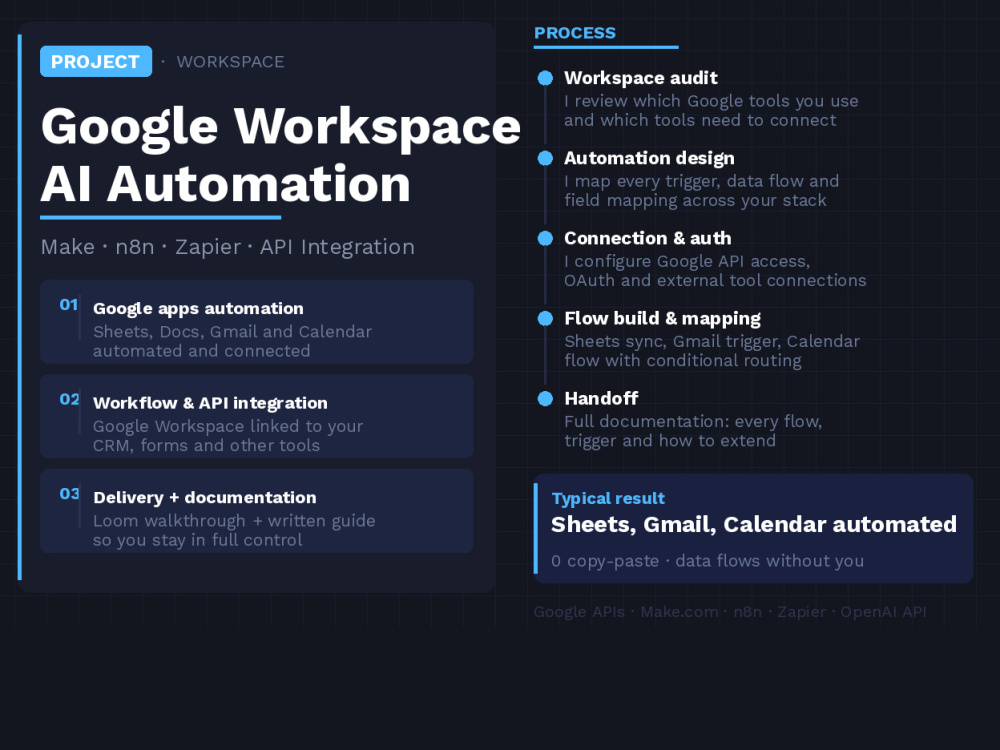Click the Connection & auth step title
Viewport: 1000px width, 750px height.
[x=648, y=239]
